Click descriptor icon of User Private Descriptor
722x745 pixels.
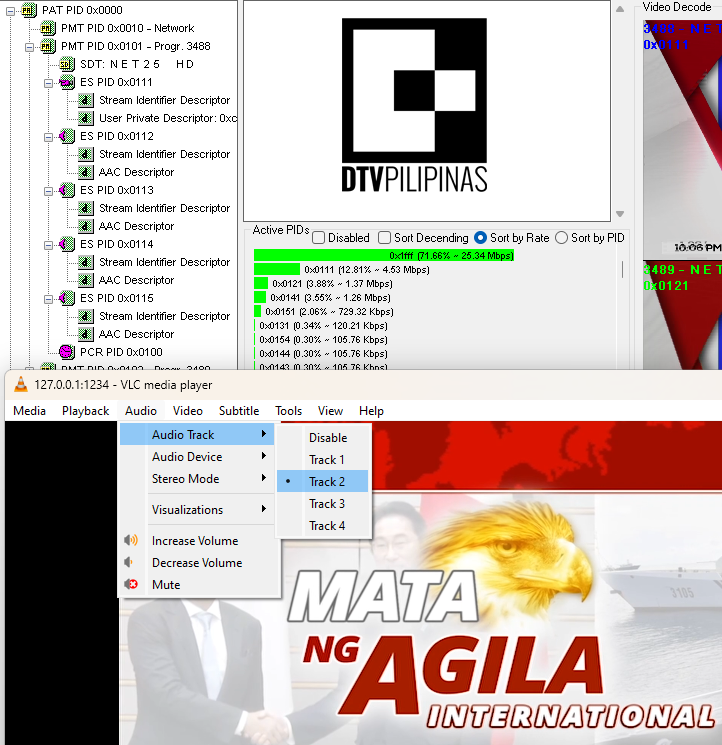pos(86,118)
